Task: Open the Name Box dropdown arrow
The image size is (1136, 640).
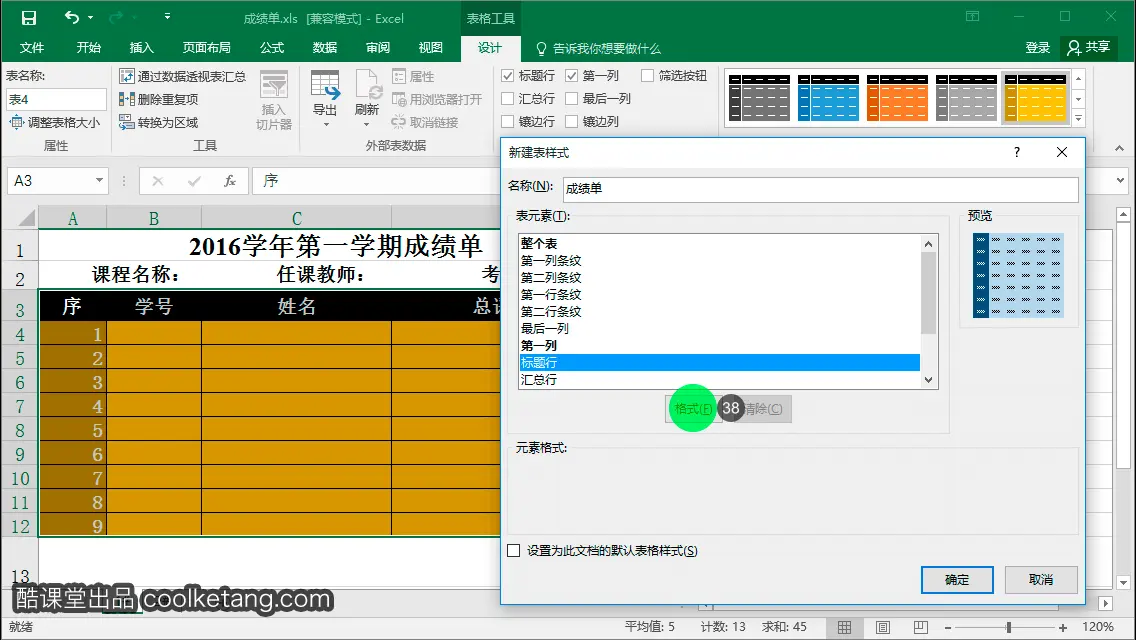Action: [99, 180]
